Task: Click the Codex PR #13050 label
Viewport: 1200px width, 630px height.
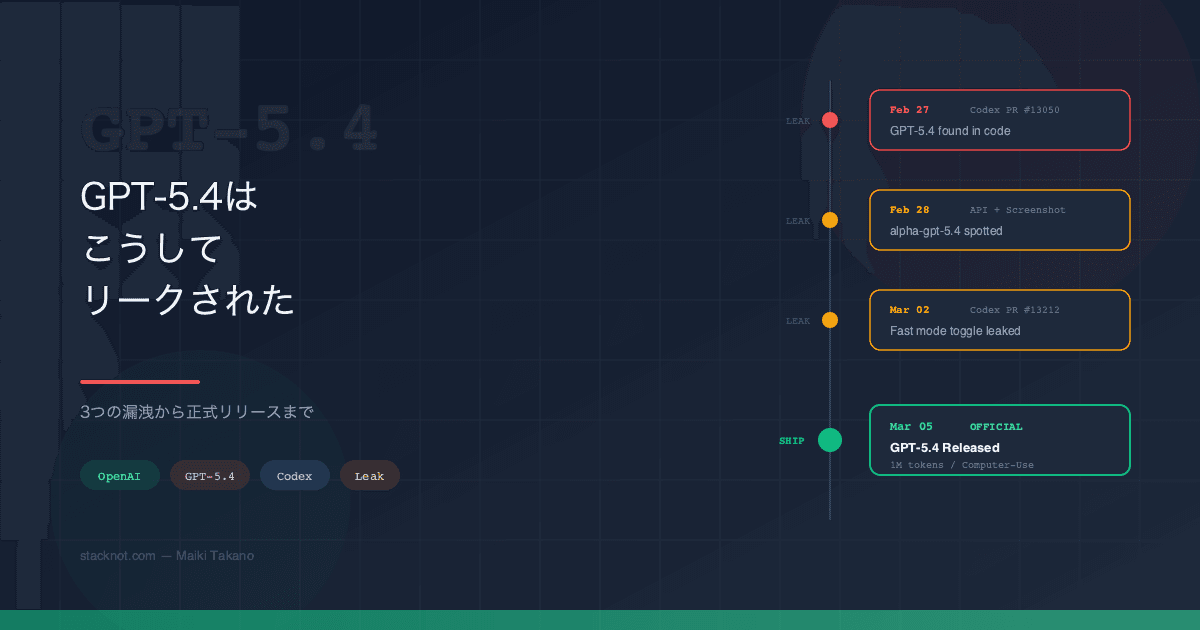Action: click(x=1014, y=110)
